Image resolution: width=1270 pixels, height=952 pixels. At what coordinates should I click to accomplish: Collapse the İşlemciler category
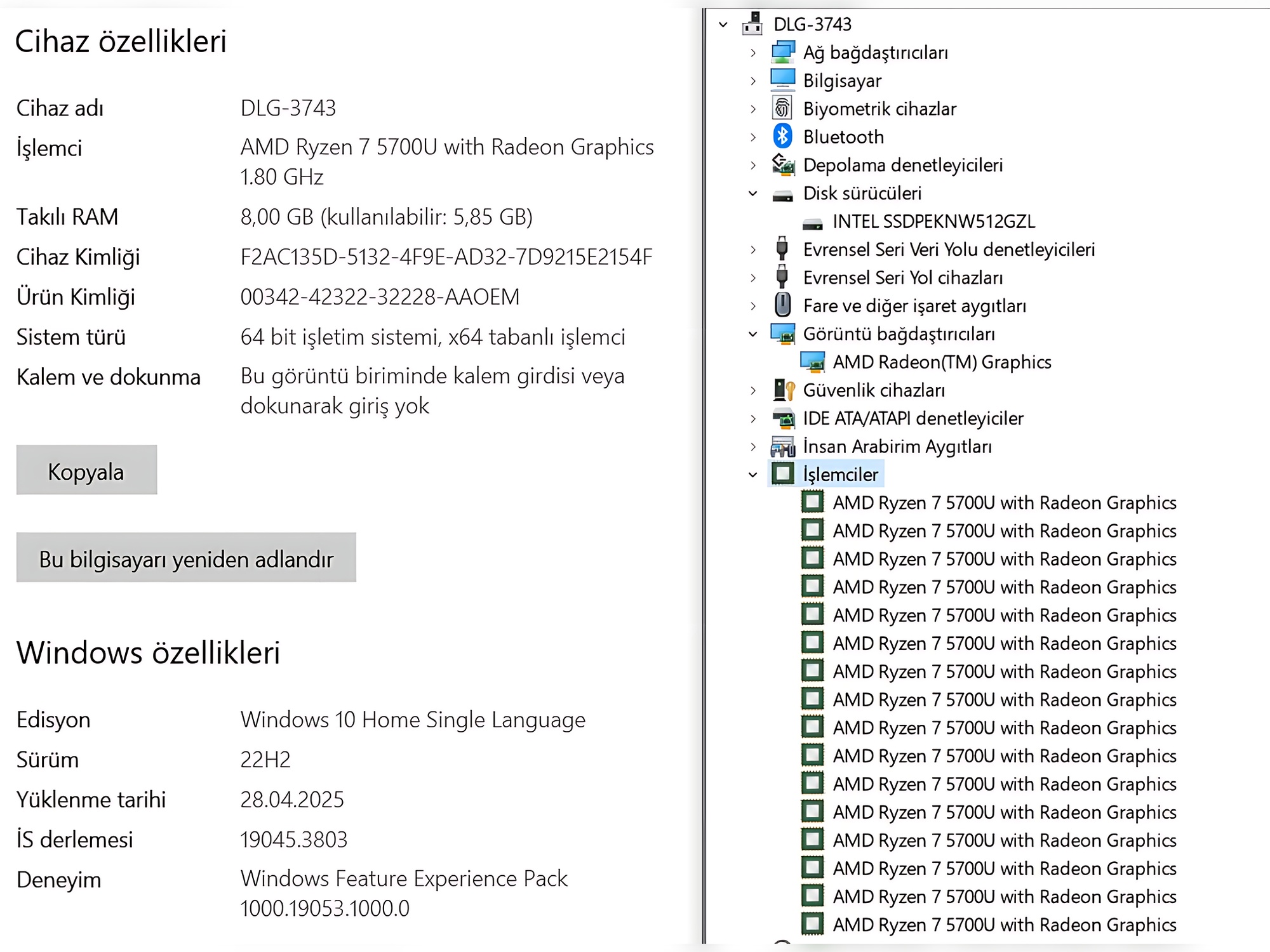[753, 475]
